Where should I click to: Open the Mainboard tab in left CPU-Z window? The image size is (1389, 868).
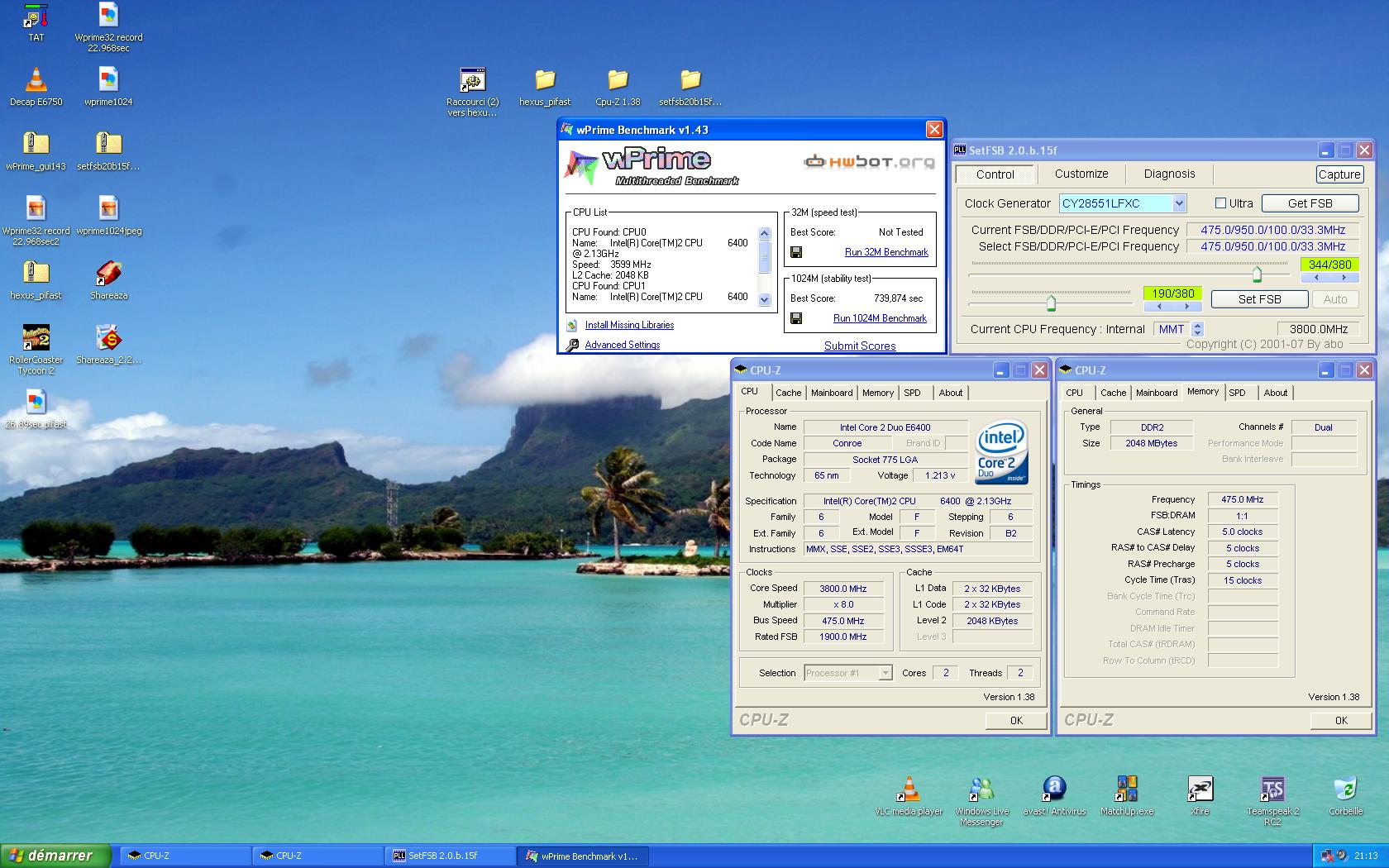pyautogui.click(x=831, y=393)
